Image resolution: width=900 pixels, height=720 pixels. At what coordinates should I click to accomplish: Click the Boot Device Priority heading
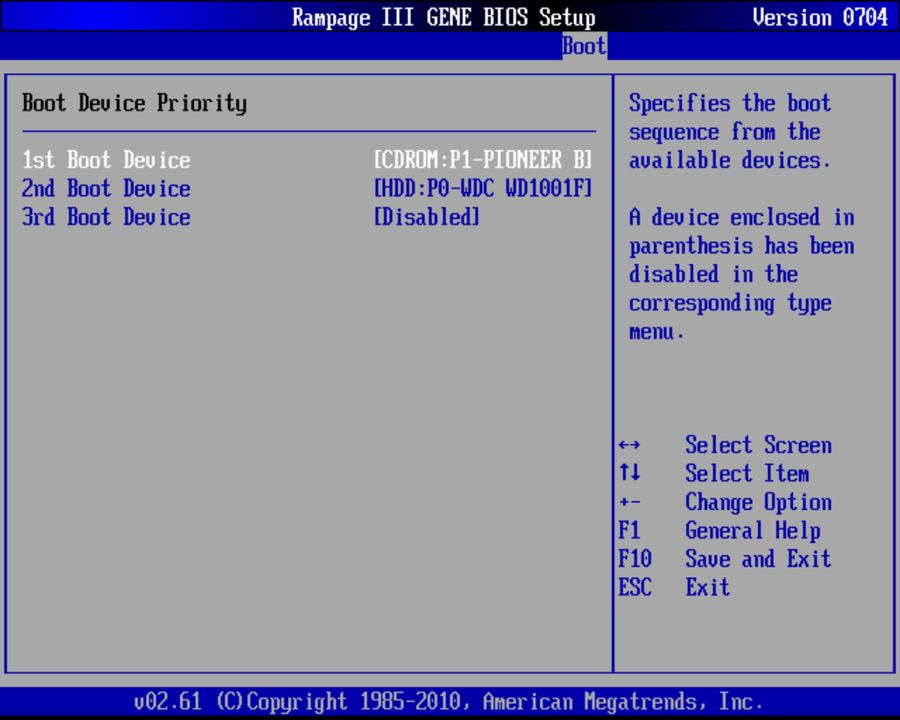134,103
